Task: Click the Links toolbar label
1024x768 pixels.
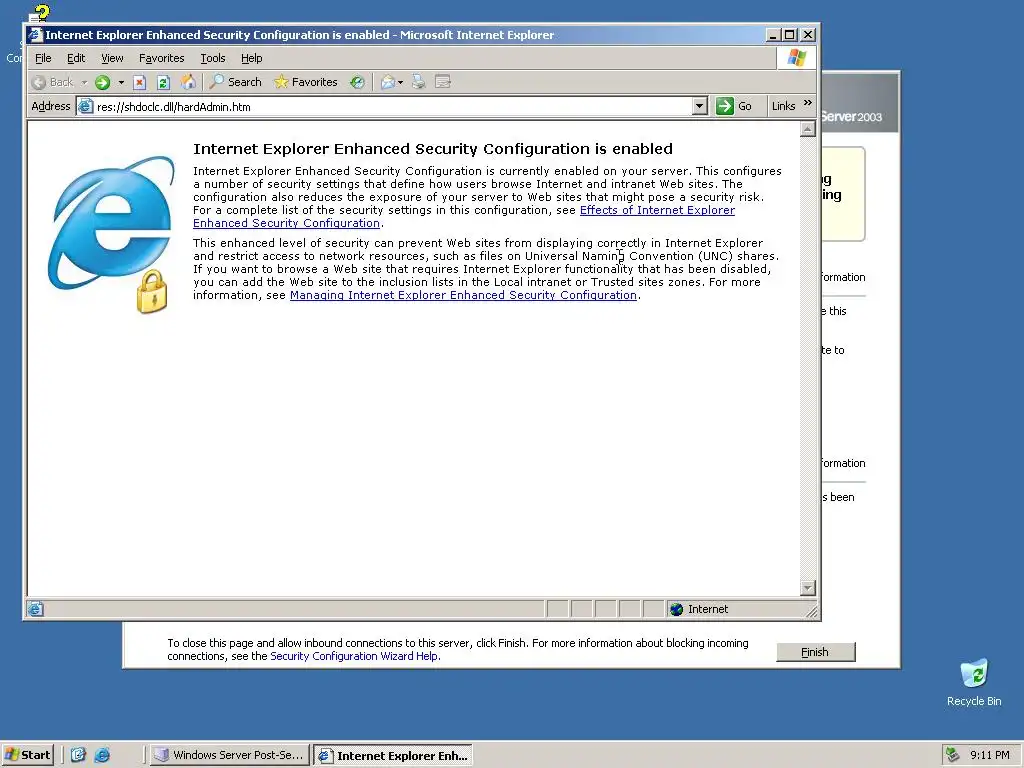Action: (783, 106)
